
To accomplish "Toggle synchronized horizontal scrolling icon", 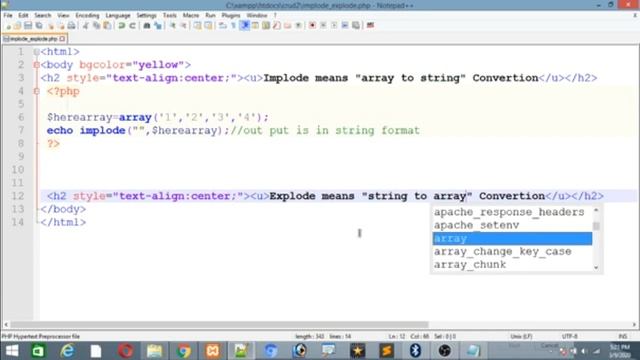I will [x=208, y=26].
